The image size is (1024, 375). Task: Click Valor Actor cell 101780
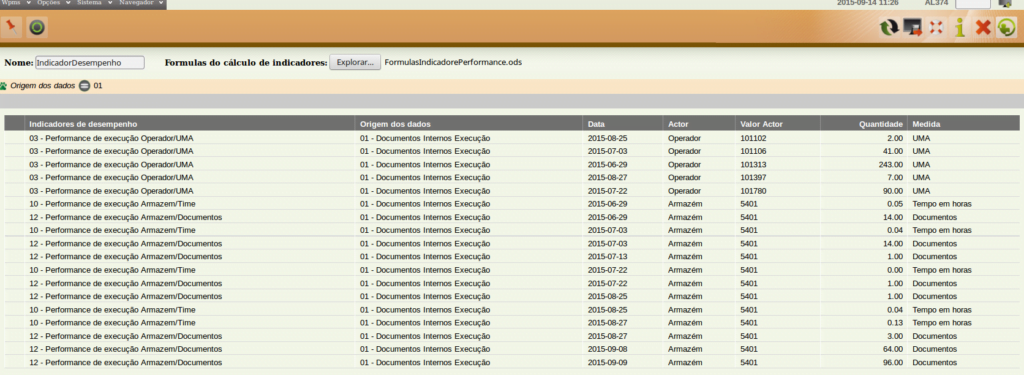[754, 191]
